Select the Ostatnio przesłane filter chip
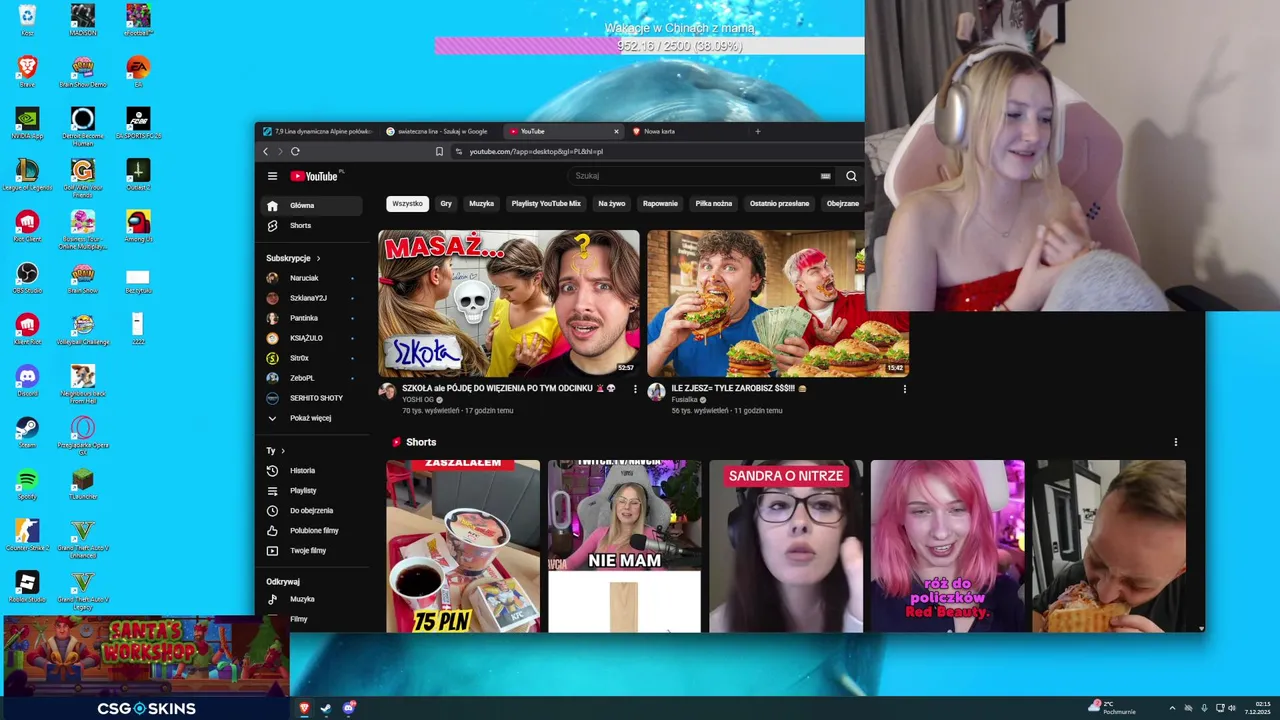The height and width of the screenshot is (720, 1280). [779, 204]
